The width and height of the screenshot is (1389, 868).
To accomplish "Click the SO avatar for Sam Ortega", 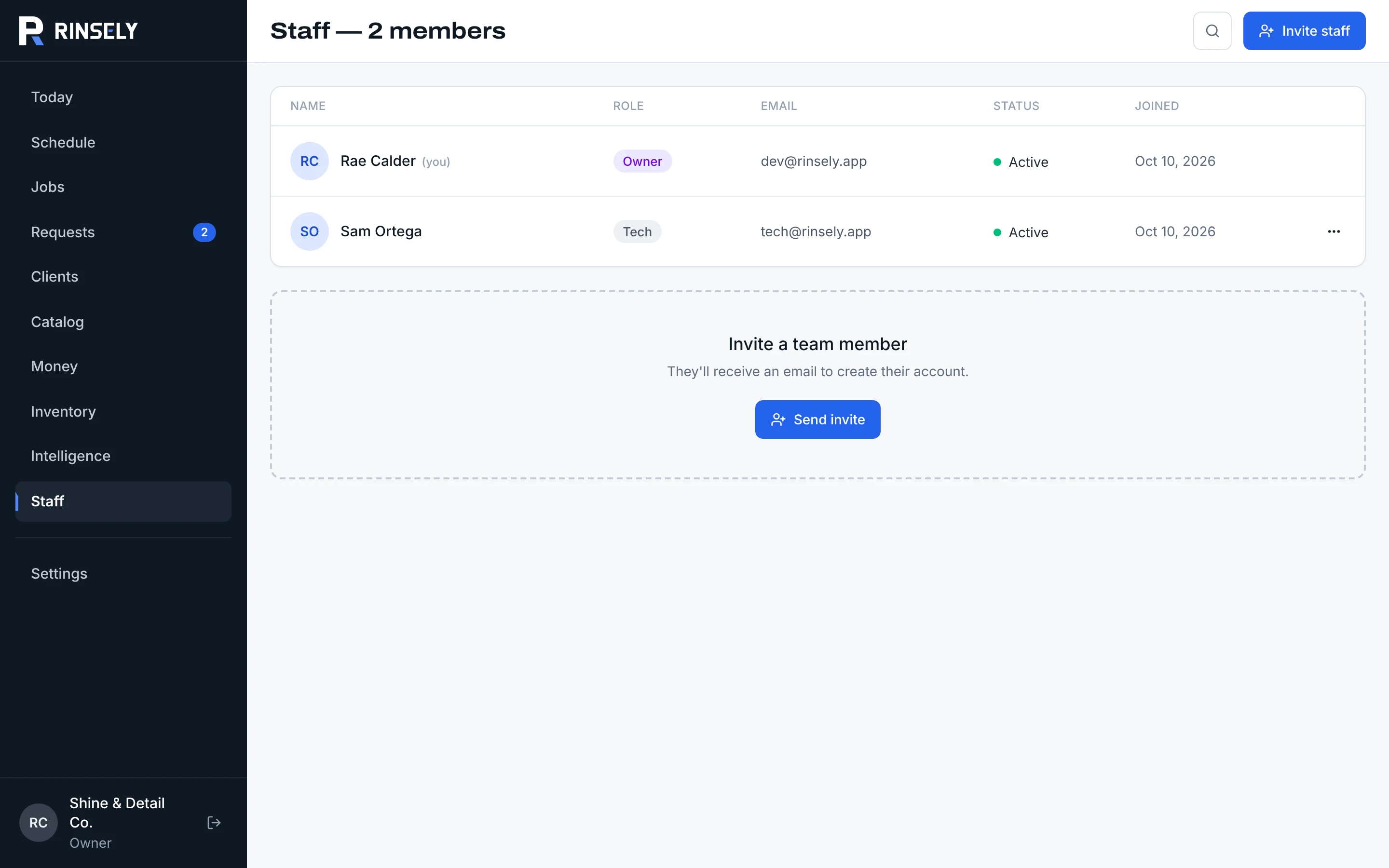I will click(309, 231).
